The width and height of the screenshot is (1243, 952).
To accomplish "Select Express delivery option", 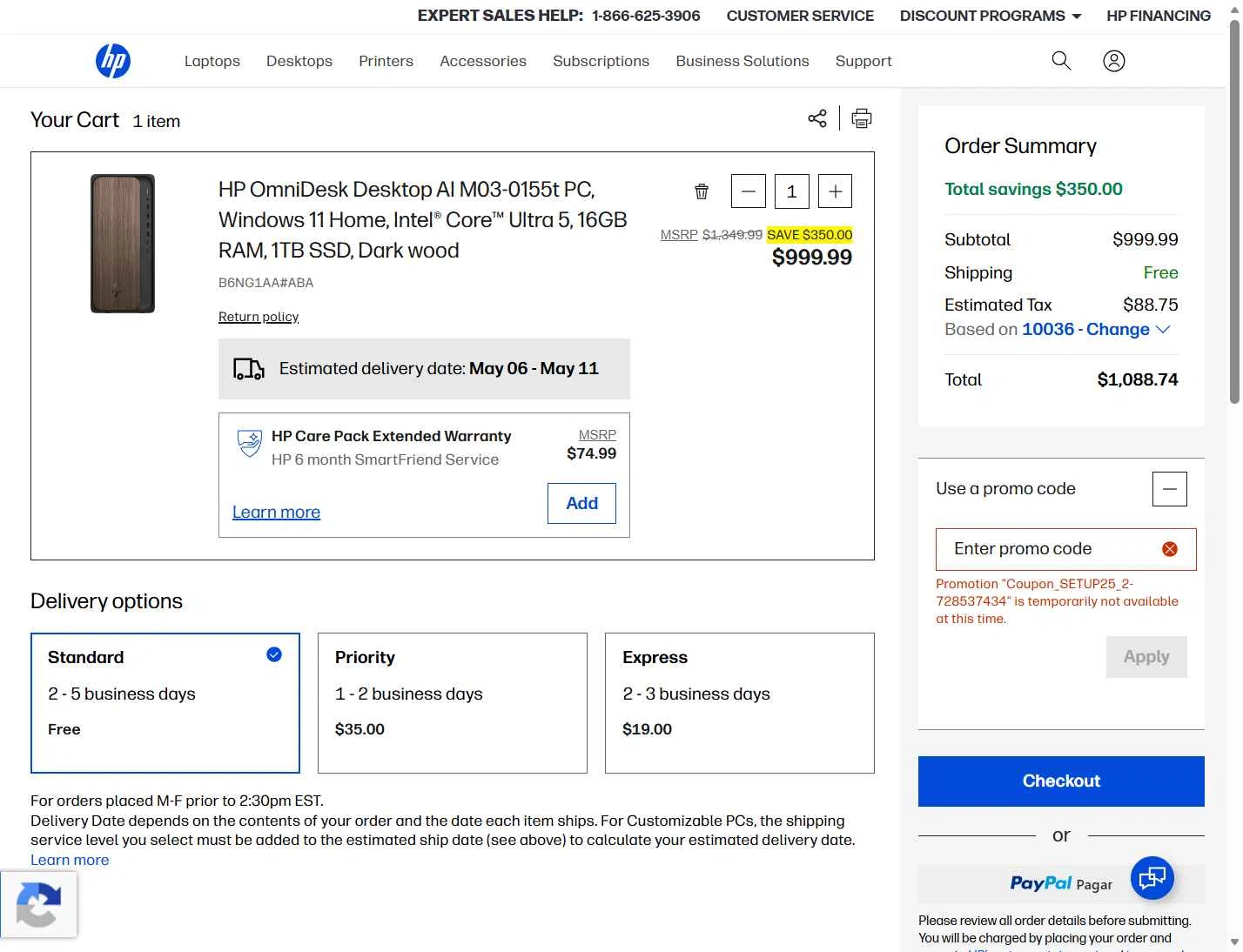I will [x=740, y=703].
